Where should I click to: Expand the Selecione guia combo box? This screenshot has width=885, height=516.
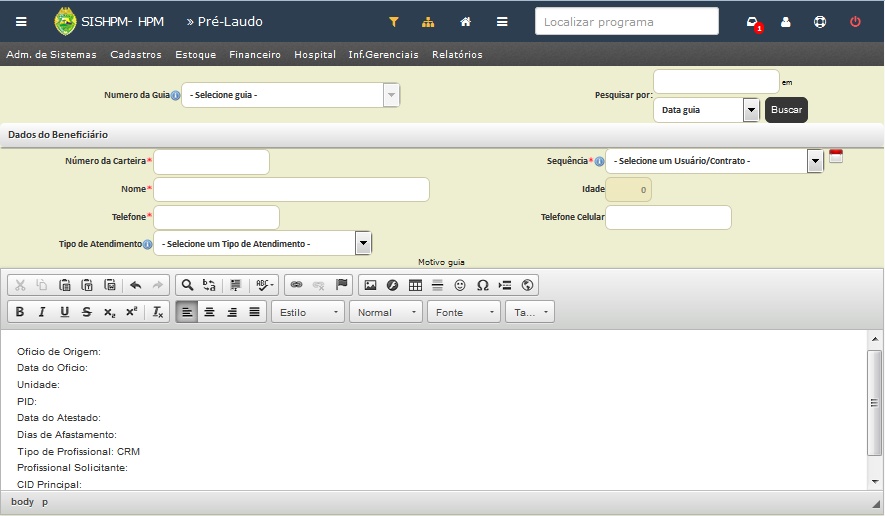pos(391,95)
